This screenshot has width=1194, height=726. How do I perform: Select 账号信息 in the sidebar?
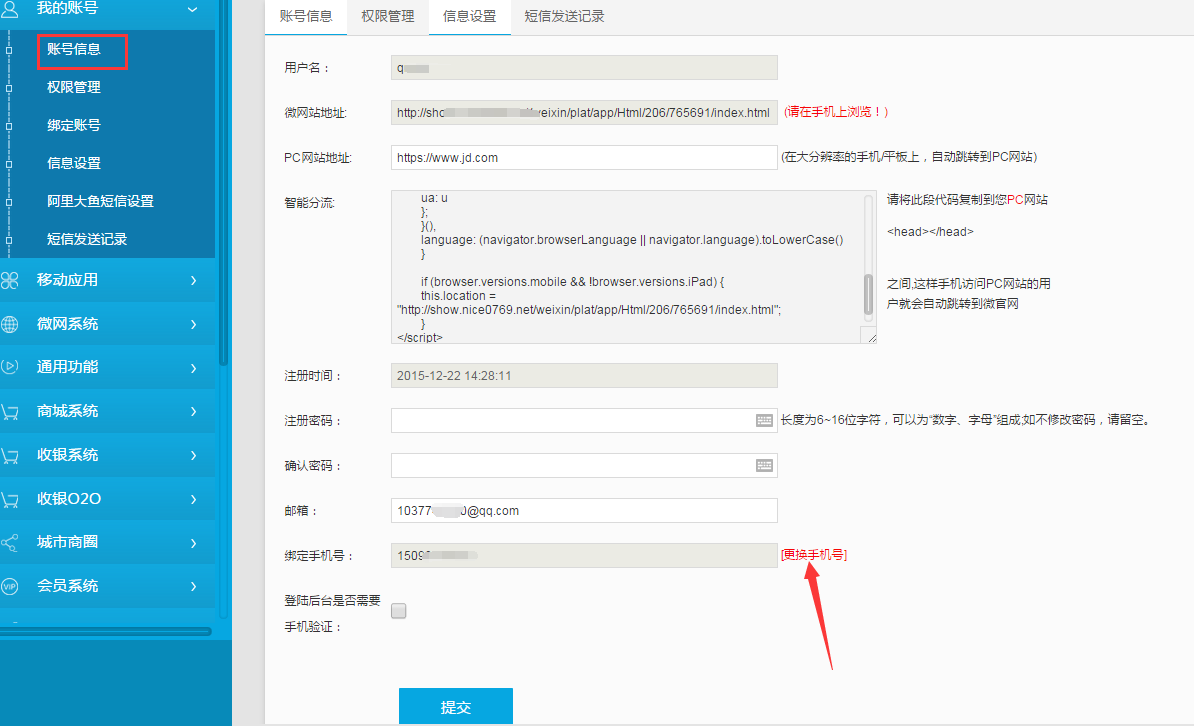(x=74, y=49)
